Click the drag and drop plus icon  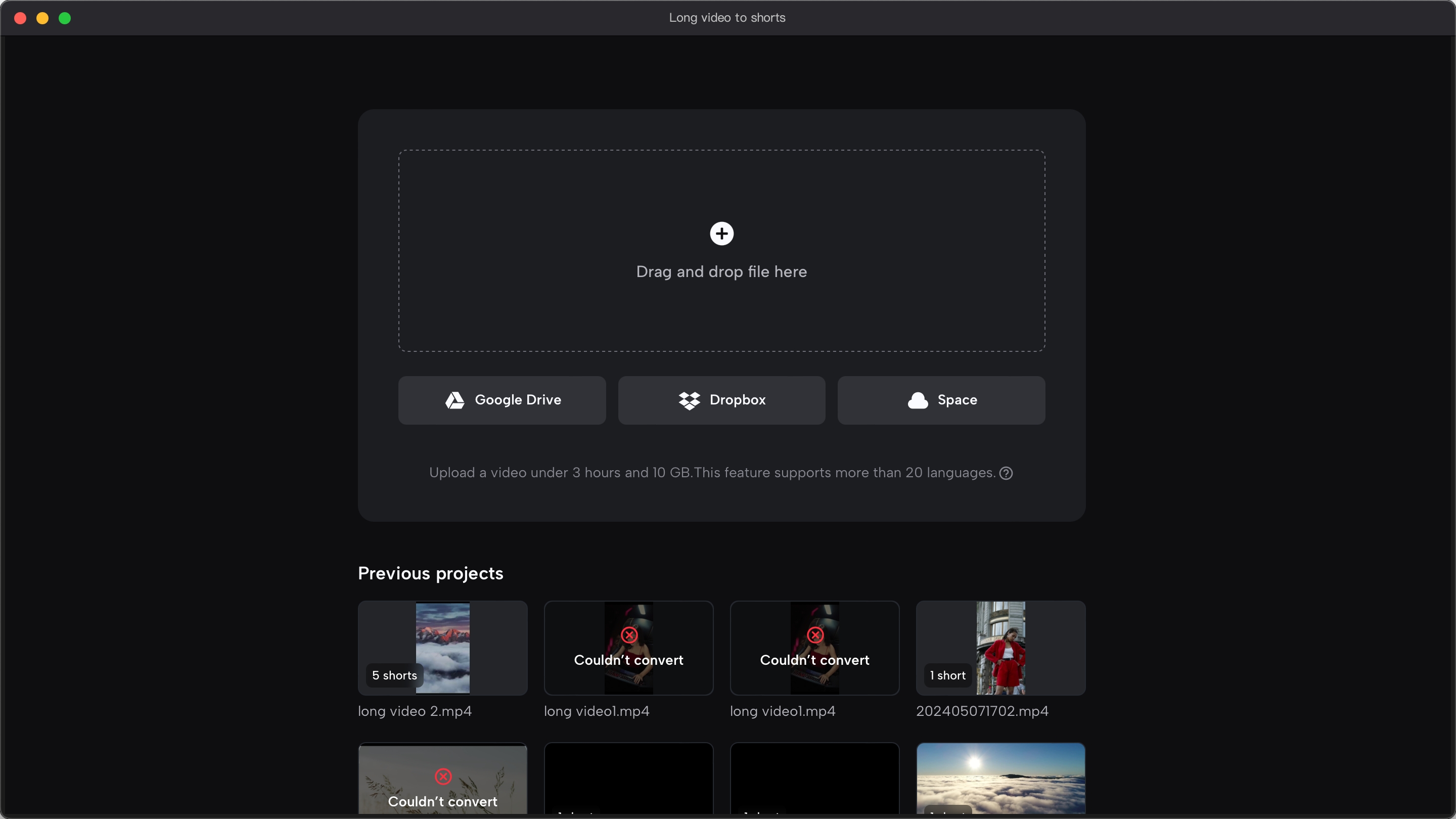(x=722, y=234)
